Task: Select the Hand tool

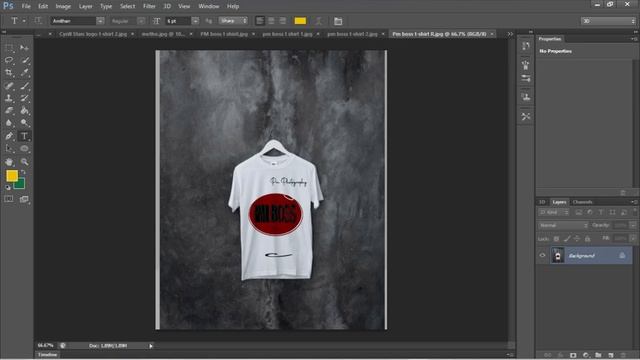Action: [9, 162]
